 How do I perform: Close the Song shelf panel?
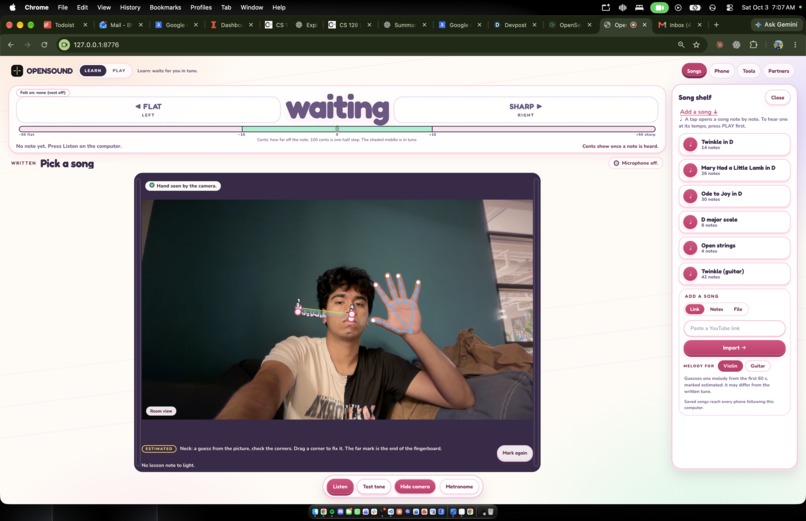pos(777,98)
